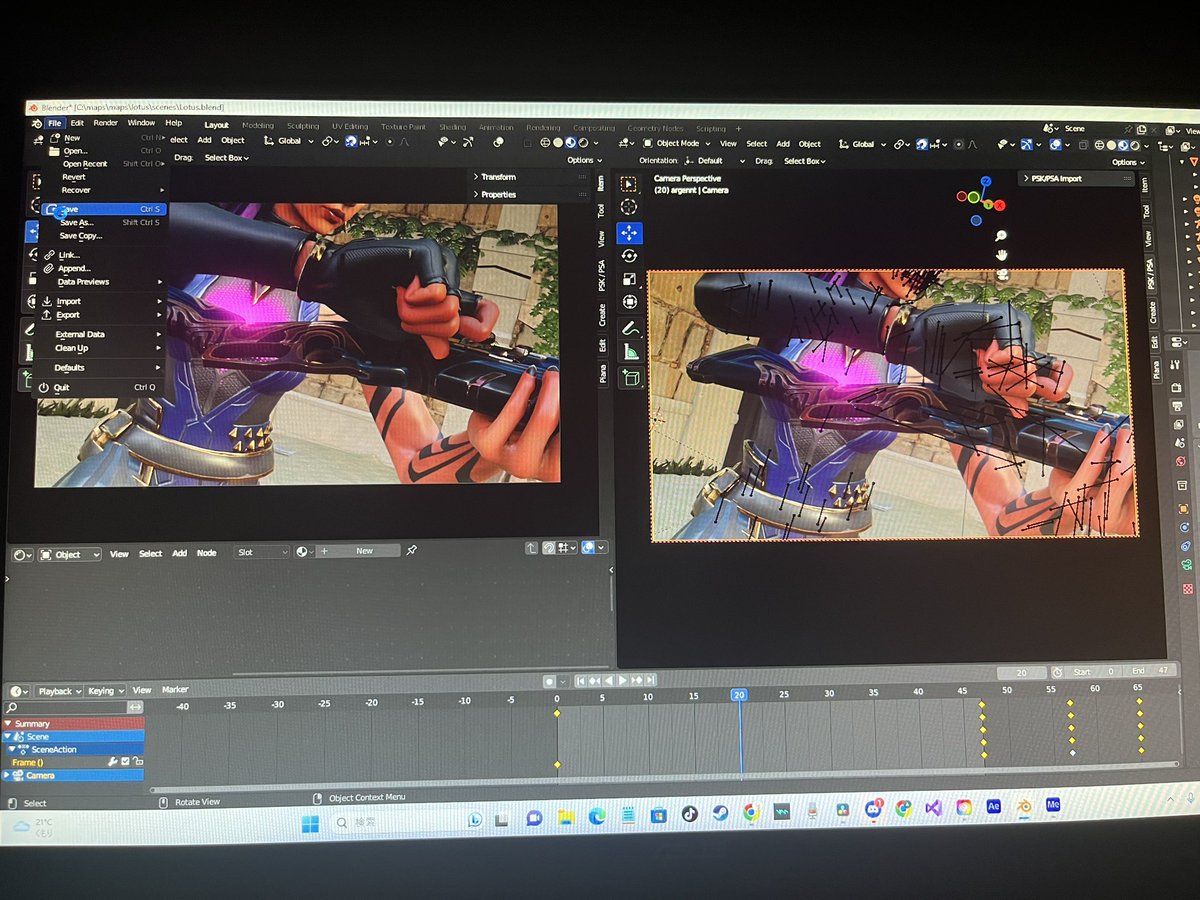Click the blue Z axis on navigation gizmo

point(985,181)
